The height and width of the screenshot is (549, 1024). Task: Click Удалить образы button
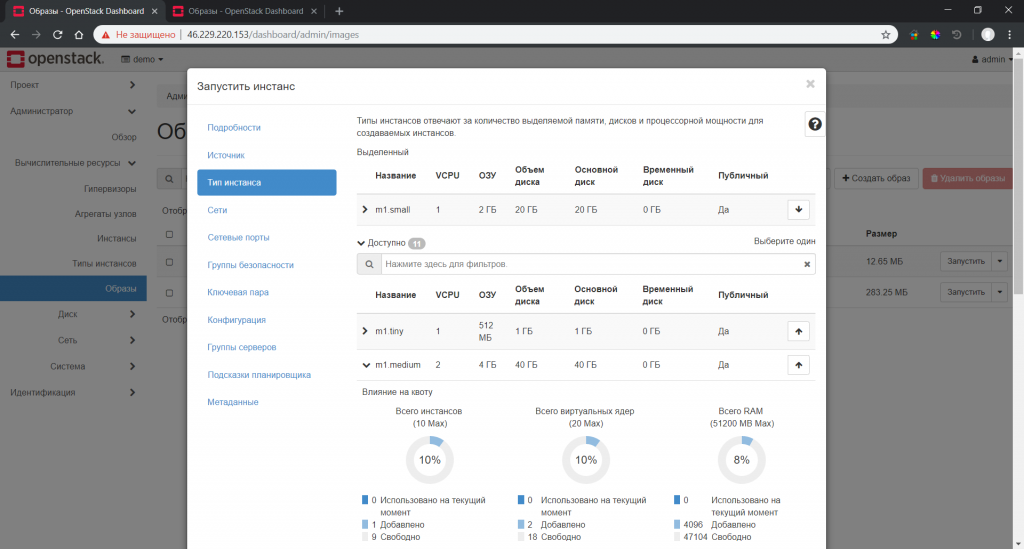click(967, 178)
